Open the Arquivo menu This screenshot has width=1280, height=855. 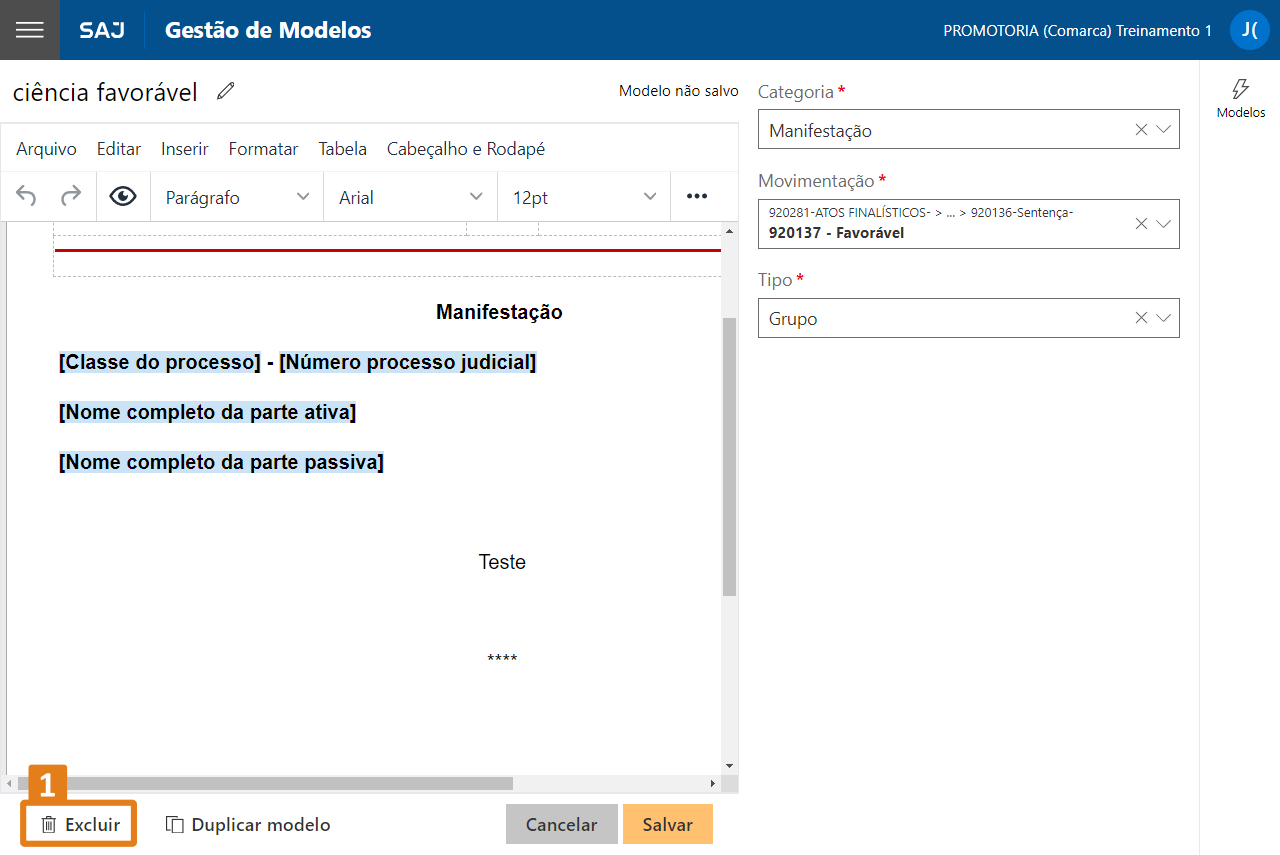pos(46,149)
